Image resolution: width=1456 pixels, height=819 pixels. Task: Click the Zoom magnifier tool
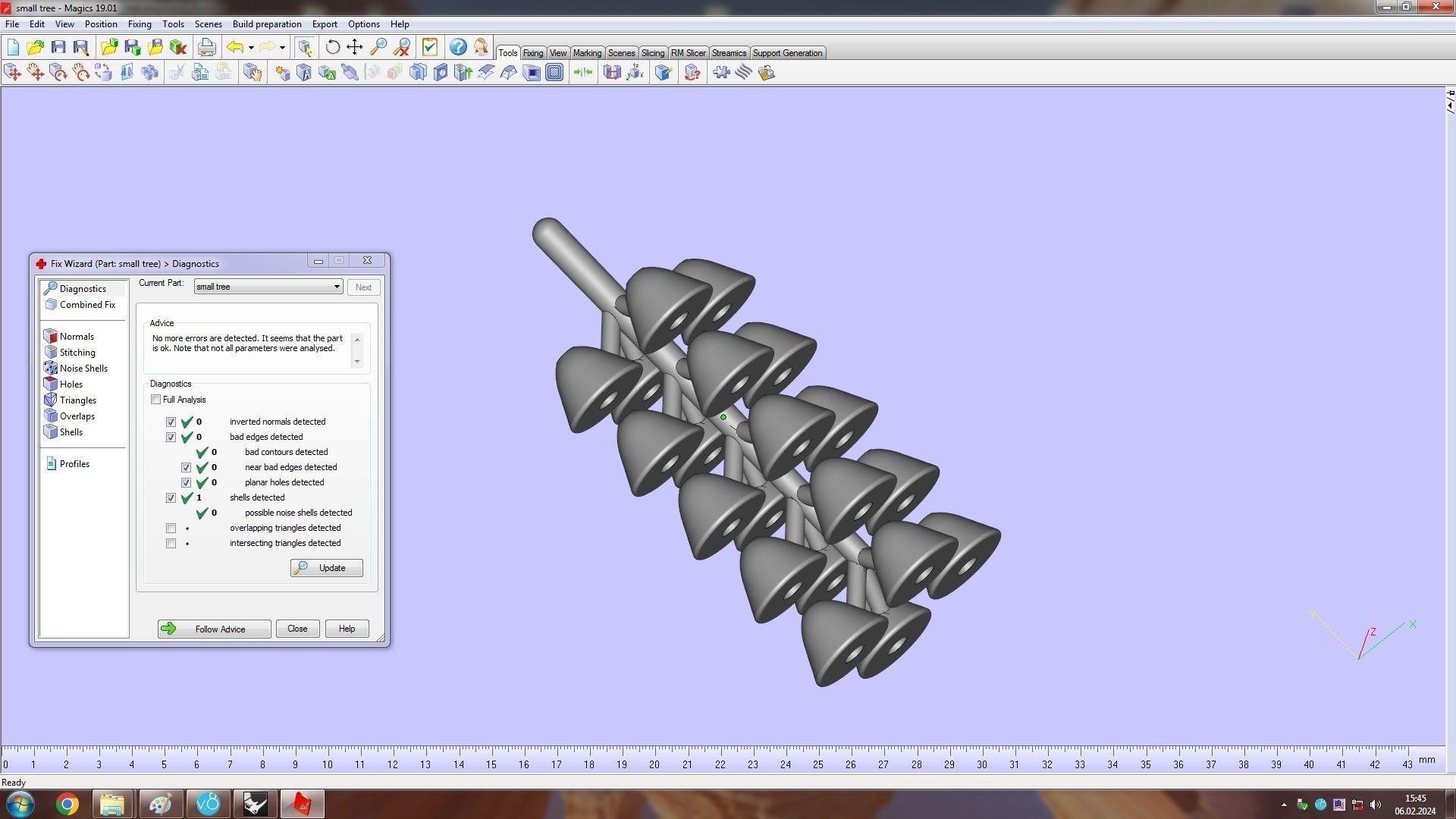coord(378,47)
